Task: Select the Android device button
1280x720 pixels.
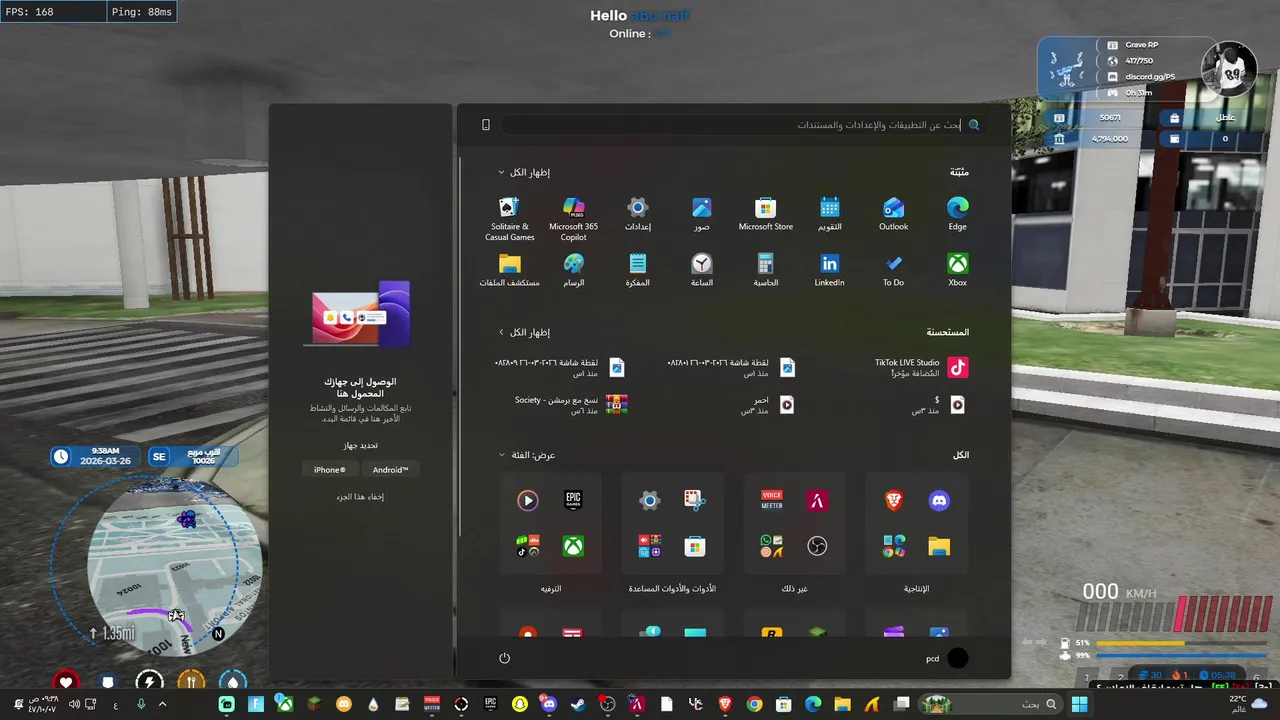Action: [x=390, y=470]
